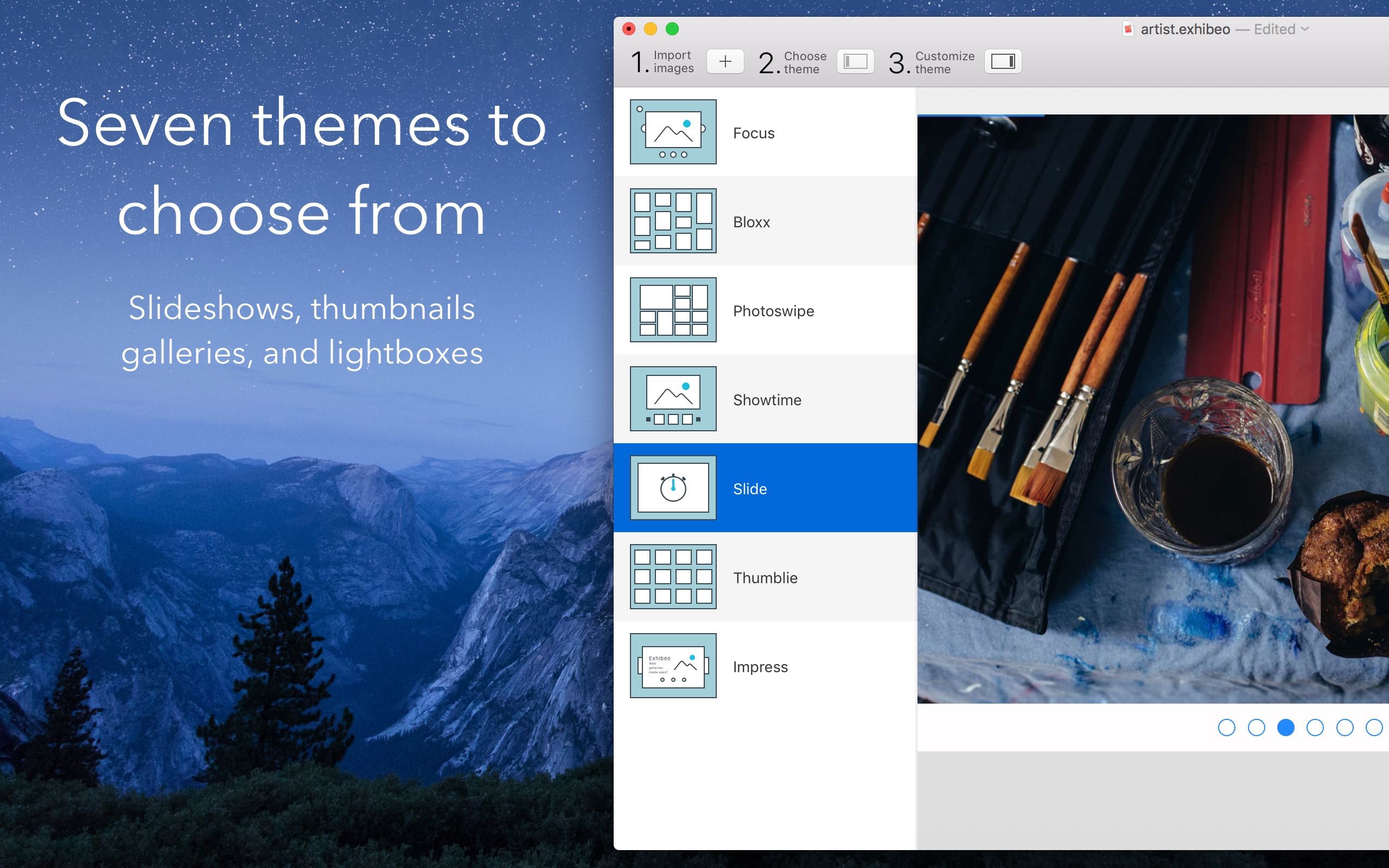
Task: Select the Focus theme icon
Action: click(x=673, y=132)
